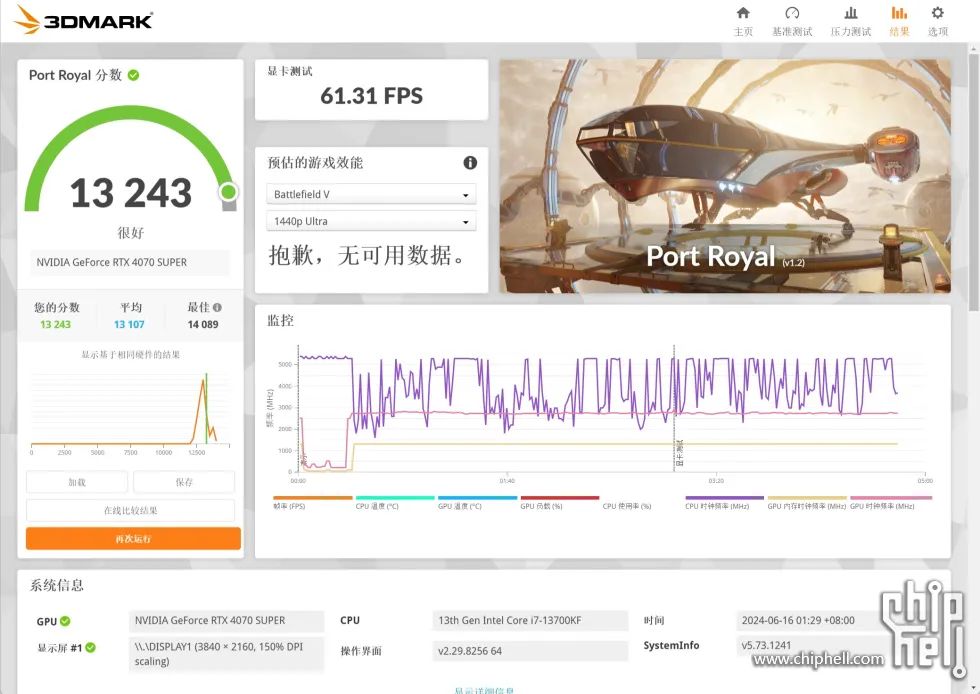The width and height of the screenshot is (980, 694).
Task: Open the 1440p Ultra resolution dropdown
Action: click(371, 221)
